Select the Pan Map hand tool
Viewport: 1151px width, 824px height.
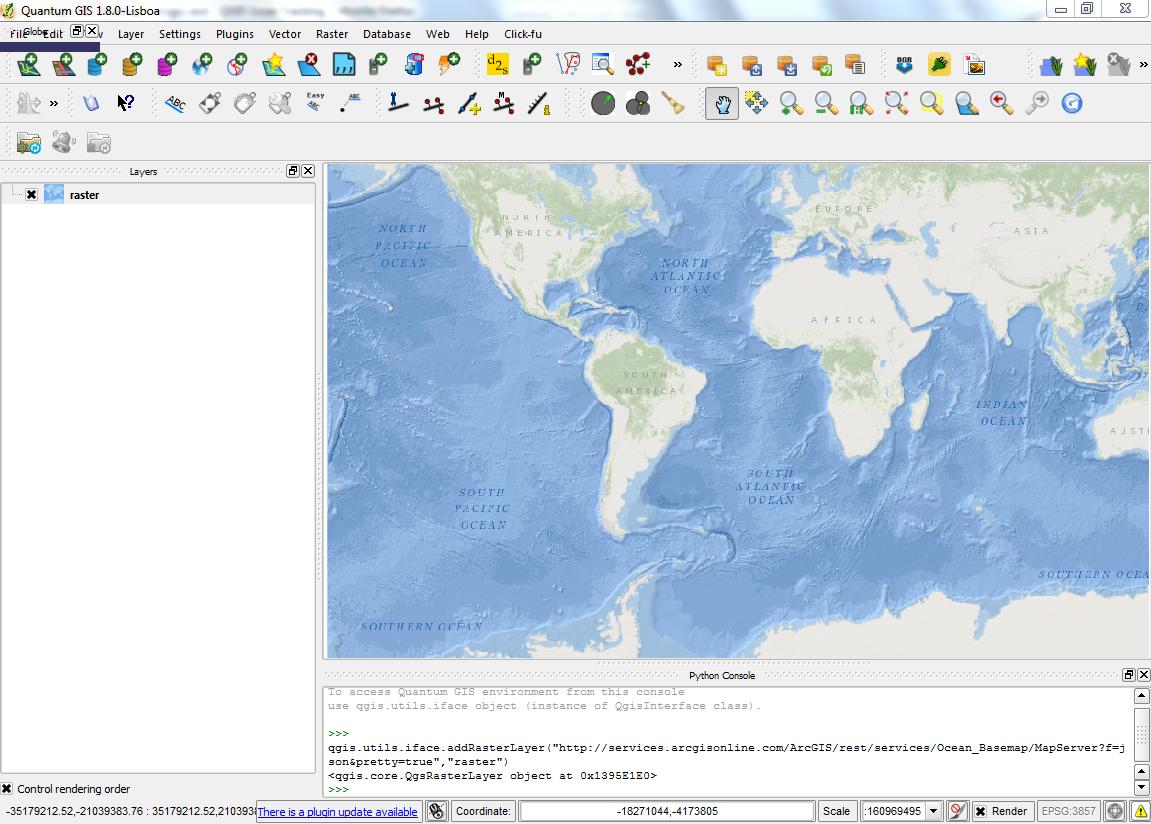click(x=721, y=103)
